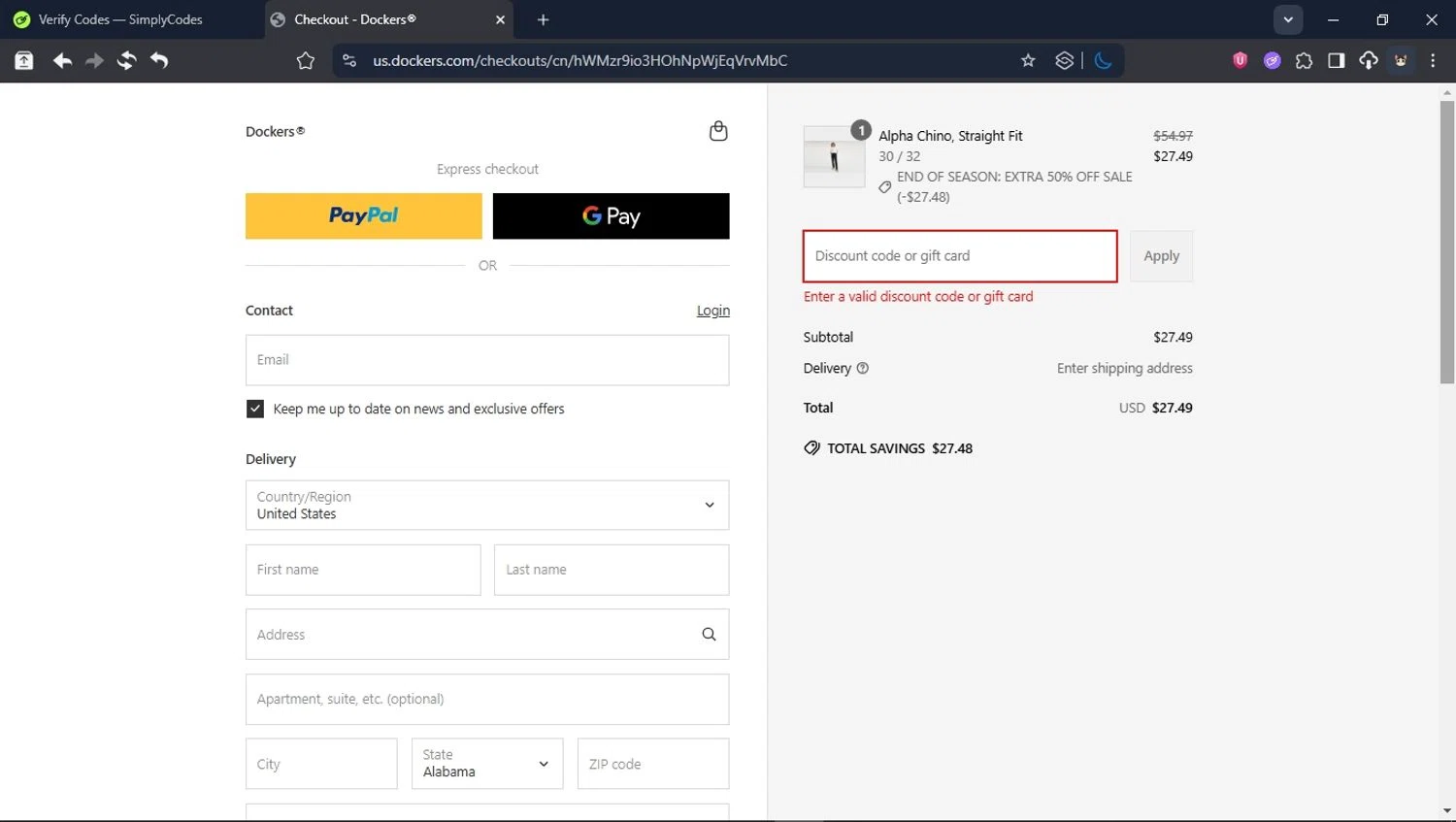Focus the City input field
This screenshot has height=822, width=1456.
pyautogui.click(x=321, y=764)
